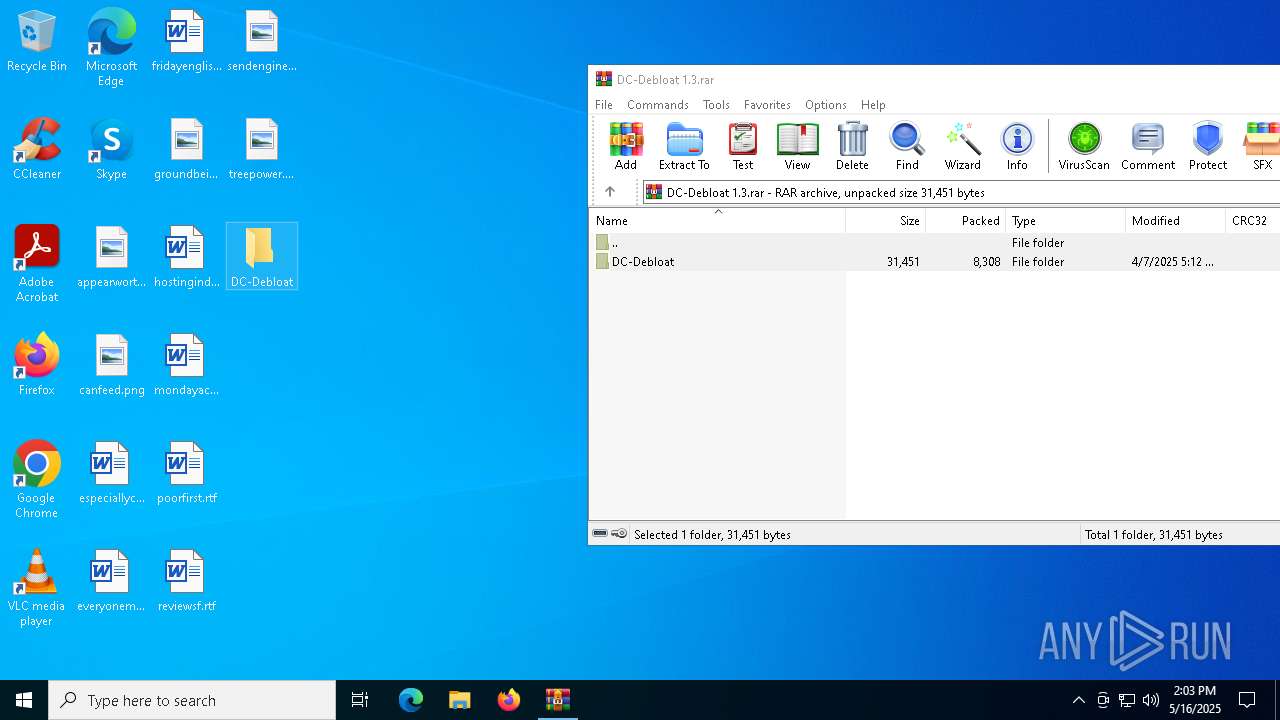
Task: Open Microsoft Edge from the taskbar
Action: click(x=411, y=700)
